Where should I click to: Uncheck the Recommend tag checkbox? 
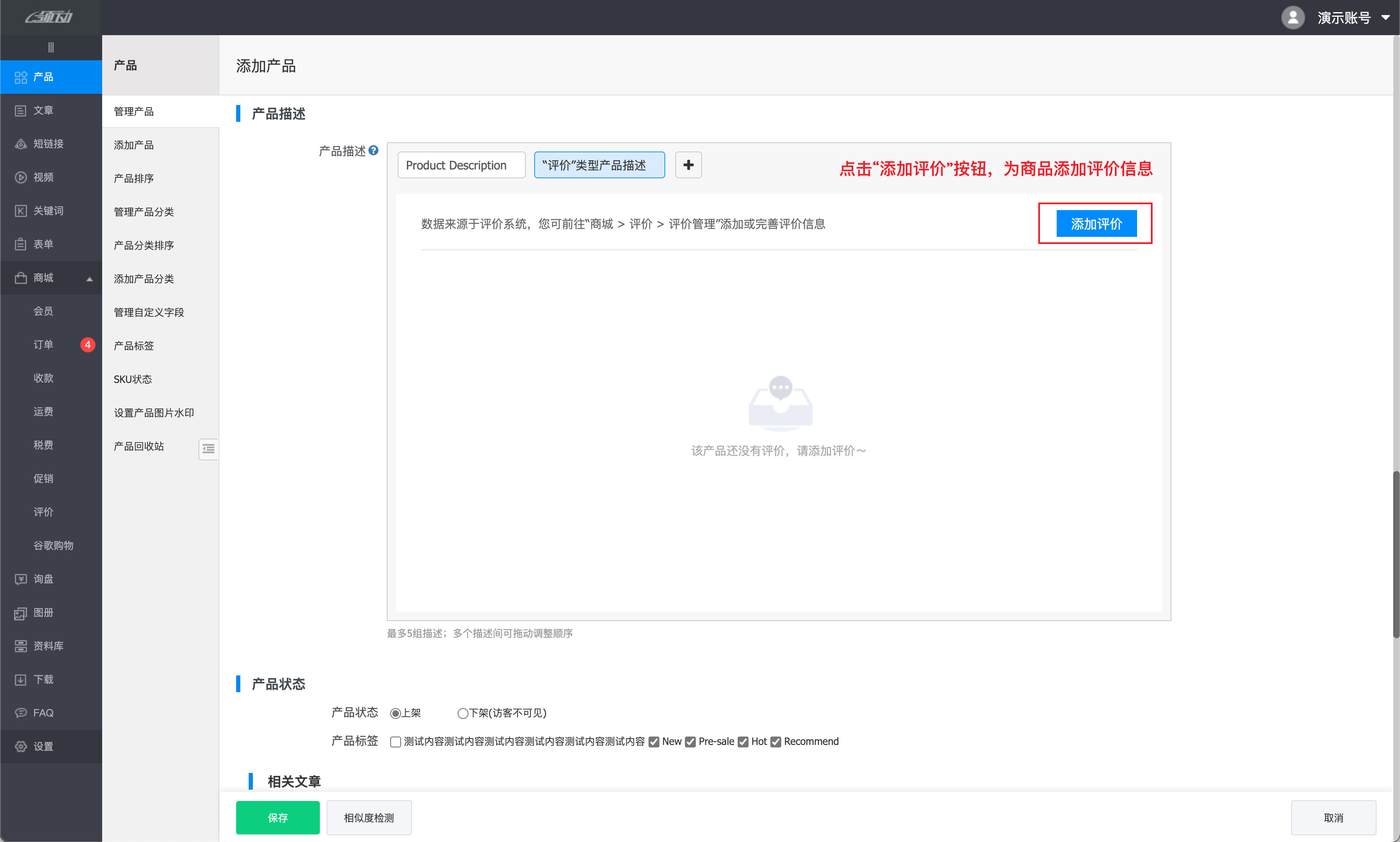coord(775,742)
